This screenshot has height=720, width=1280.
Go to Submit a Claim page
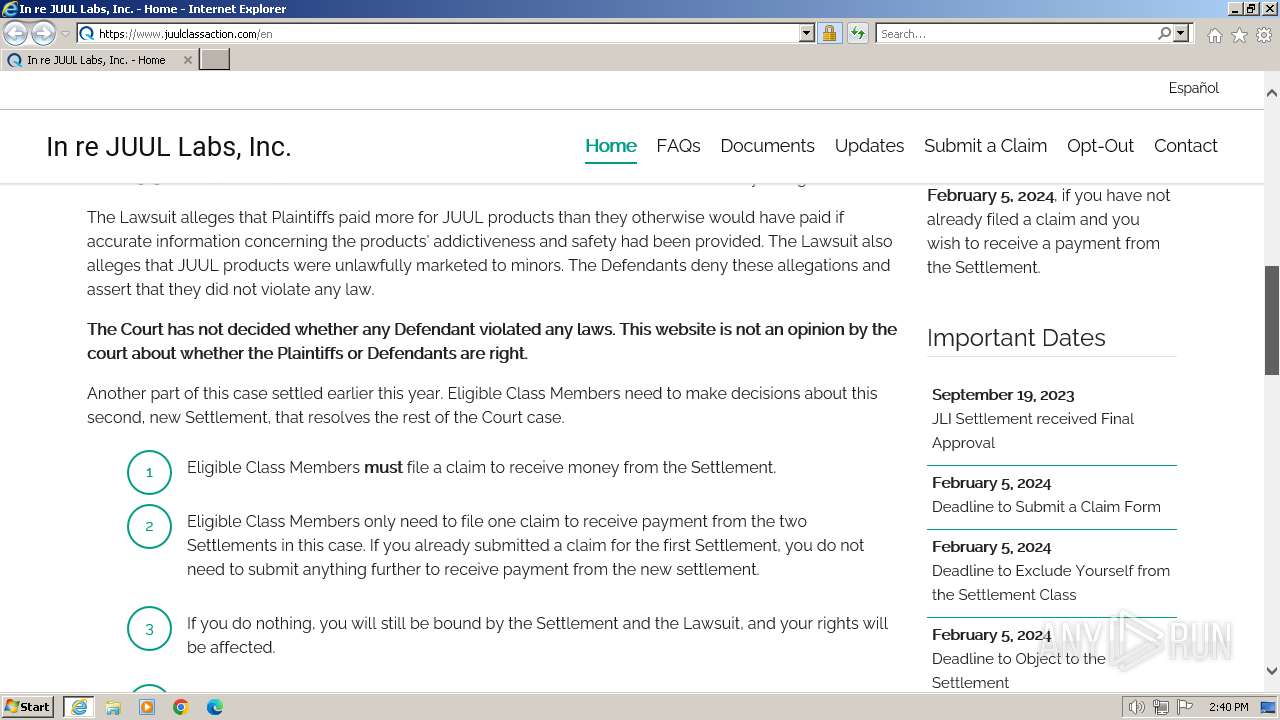coord(985,146)
